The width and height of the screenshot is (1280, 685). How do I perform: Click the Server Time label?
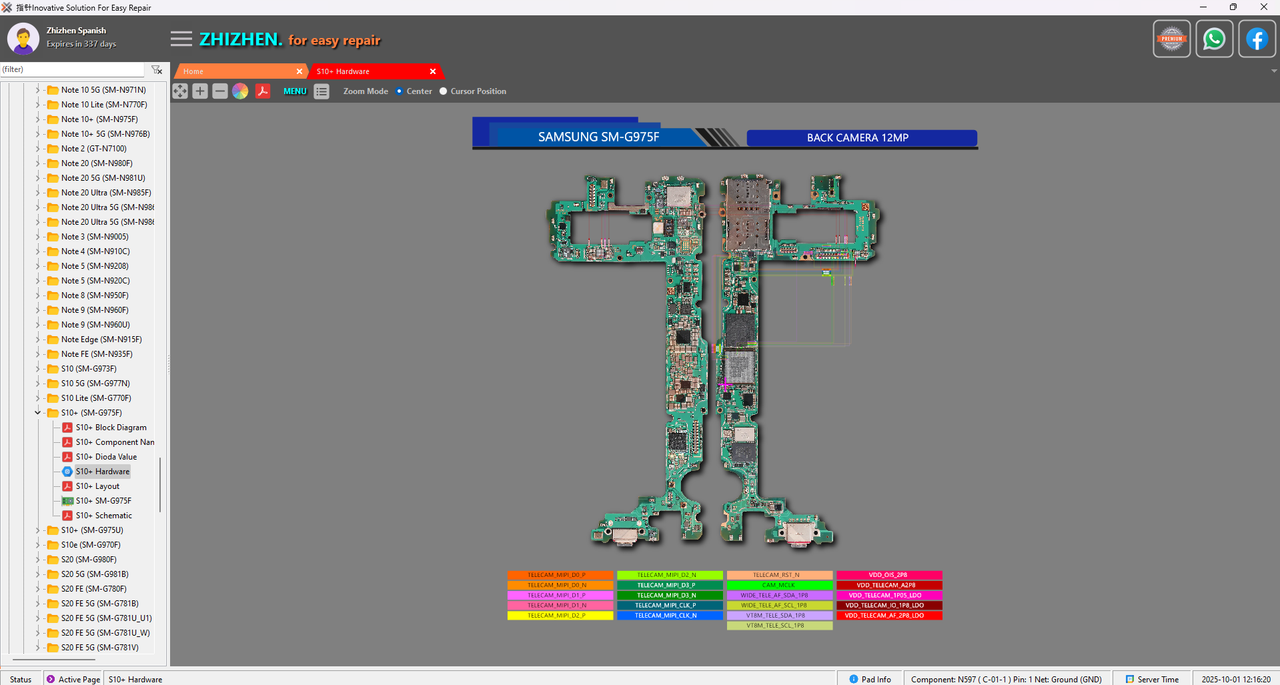[1158, 679]
